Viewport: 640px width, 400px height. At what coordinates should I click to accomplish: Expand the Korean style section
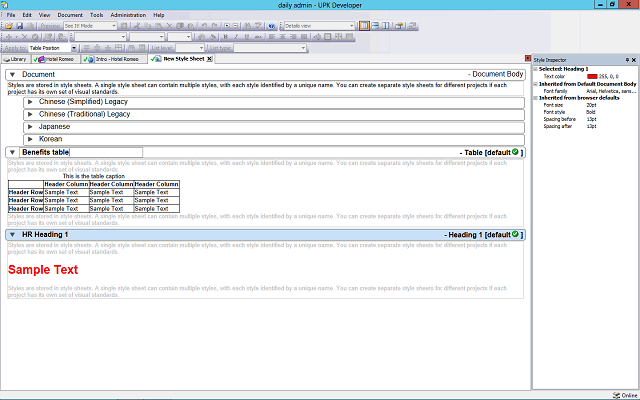[30, 139]
